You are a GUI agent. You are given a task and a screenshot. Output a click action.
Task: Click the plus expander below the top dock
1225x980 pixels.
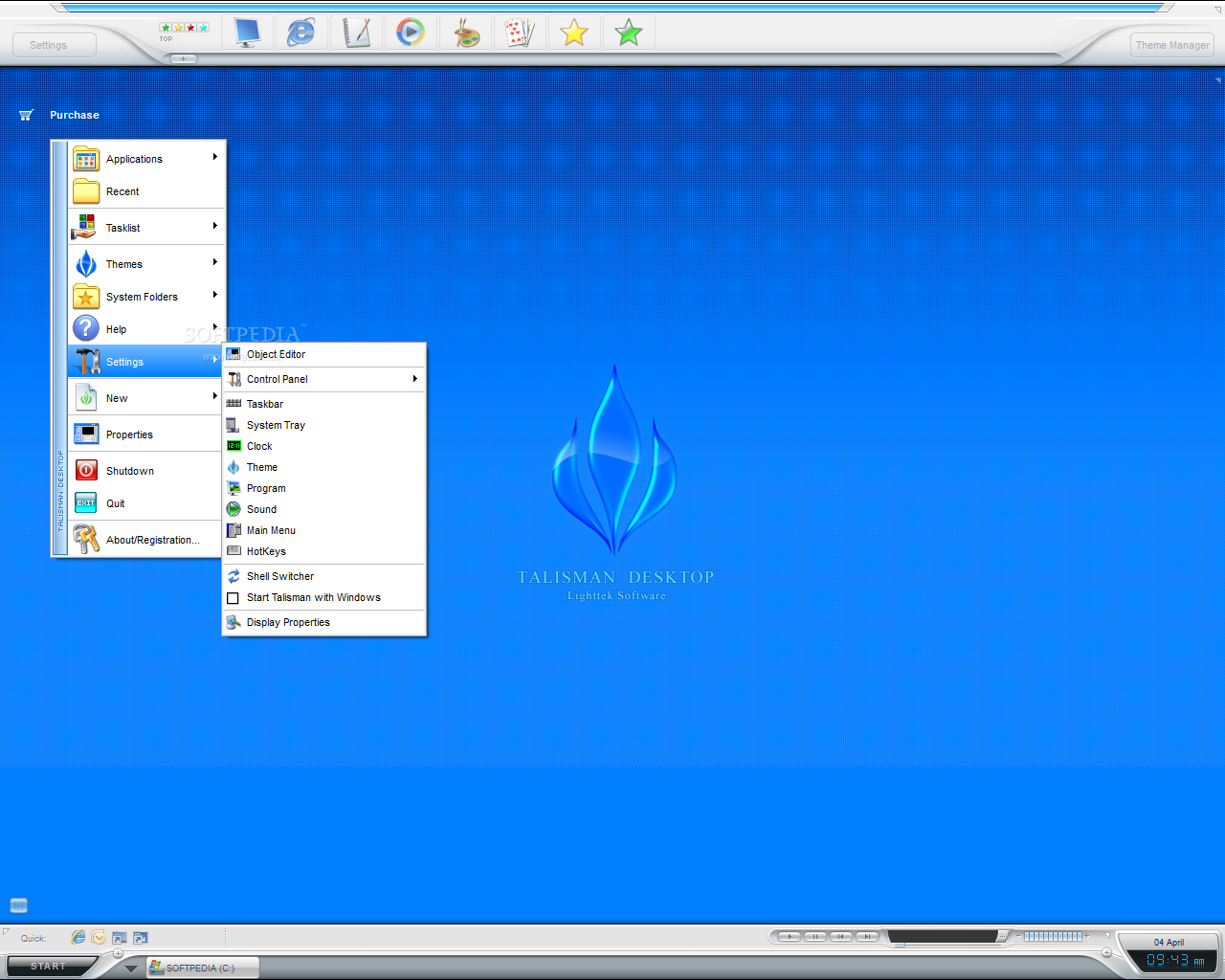[x=184, y=59]
